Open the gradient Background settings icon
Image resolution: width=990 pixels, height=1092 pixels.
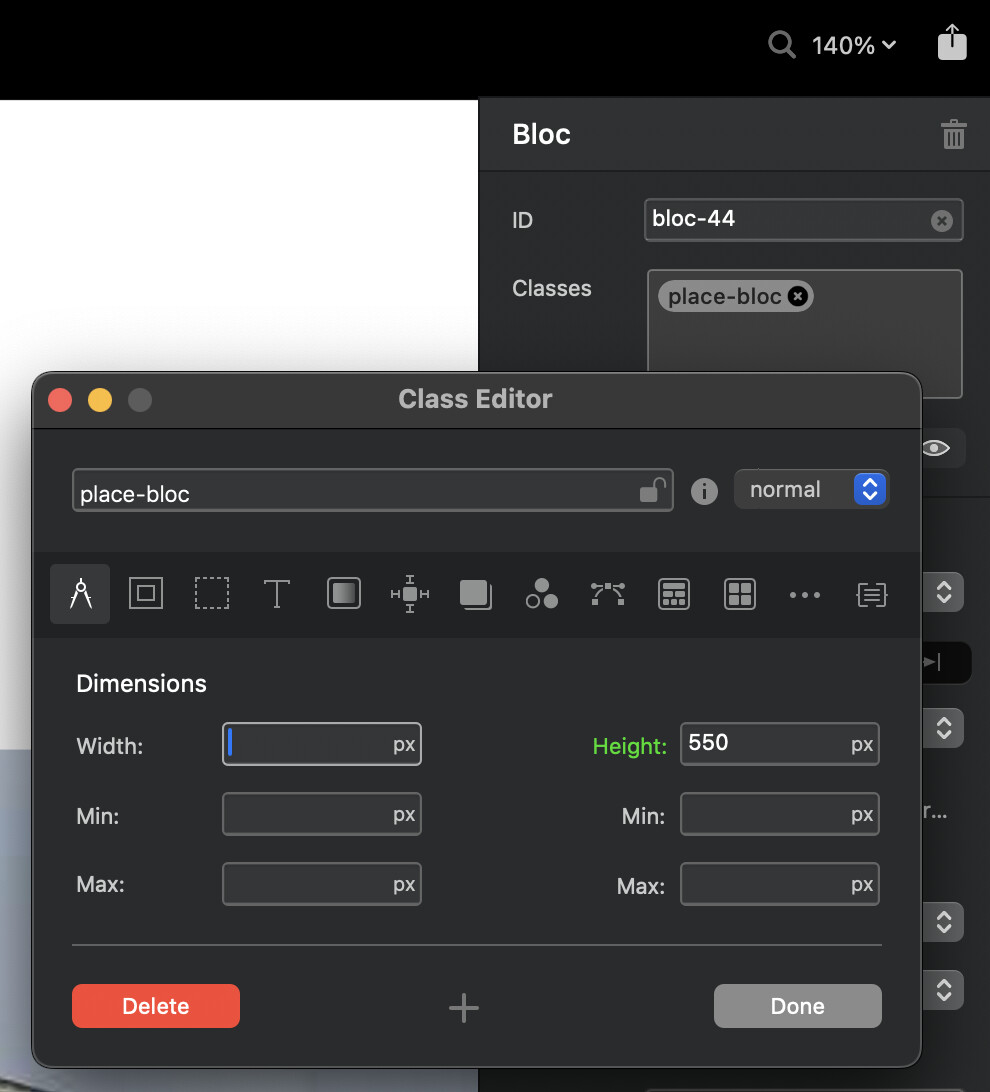[x=343, y=594]
